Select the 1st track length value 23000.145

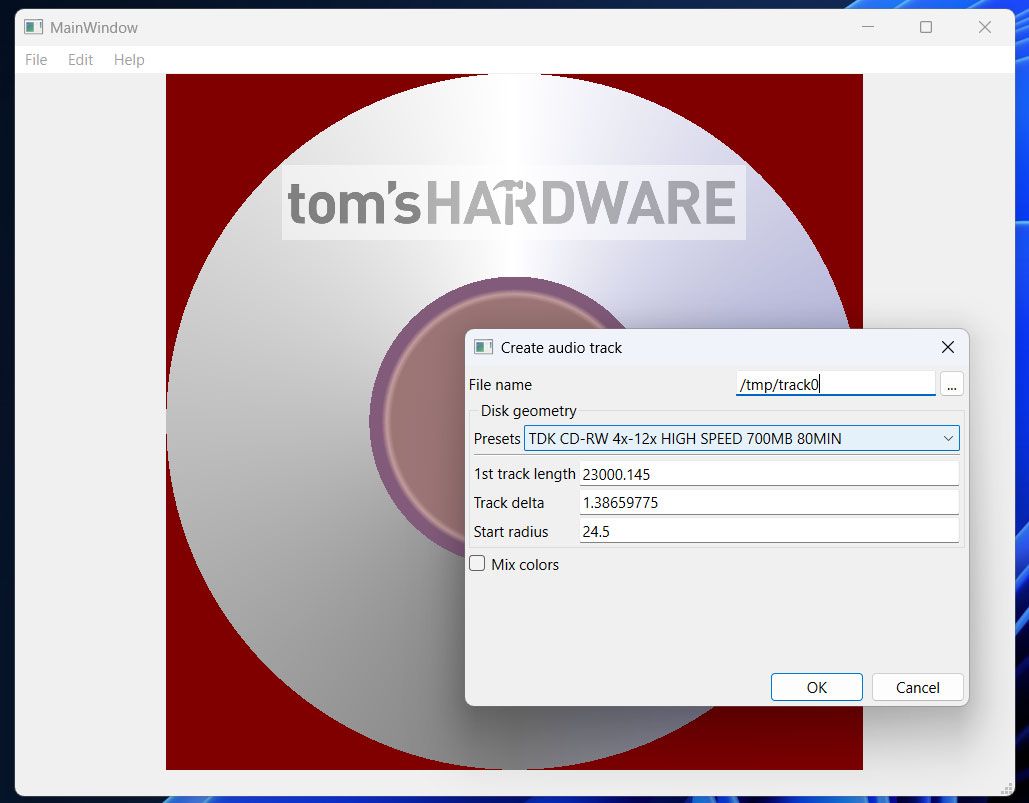[x=768, y=472]
